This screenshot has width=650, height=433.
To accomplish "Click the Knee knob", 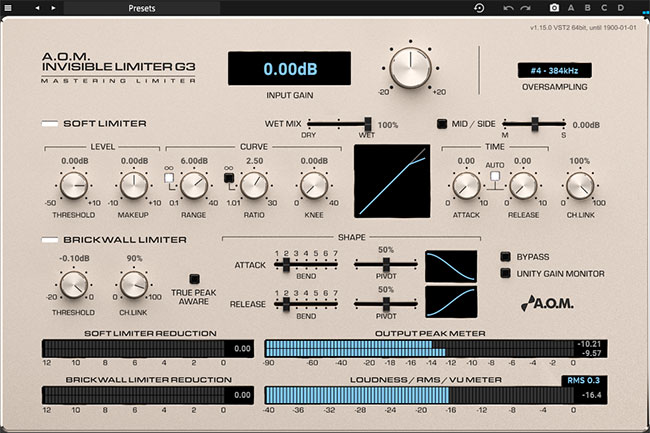I will coord(314,186).
